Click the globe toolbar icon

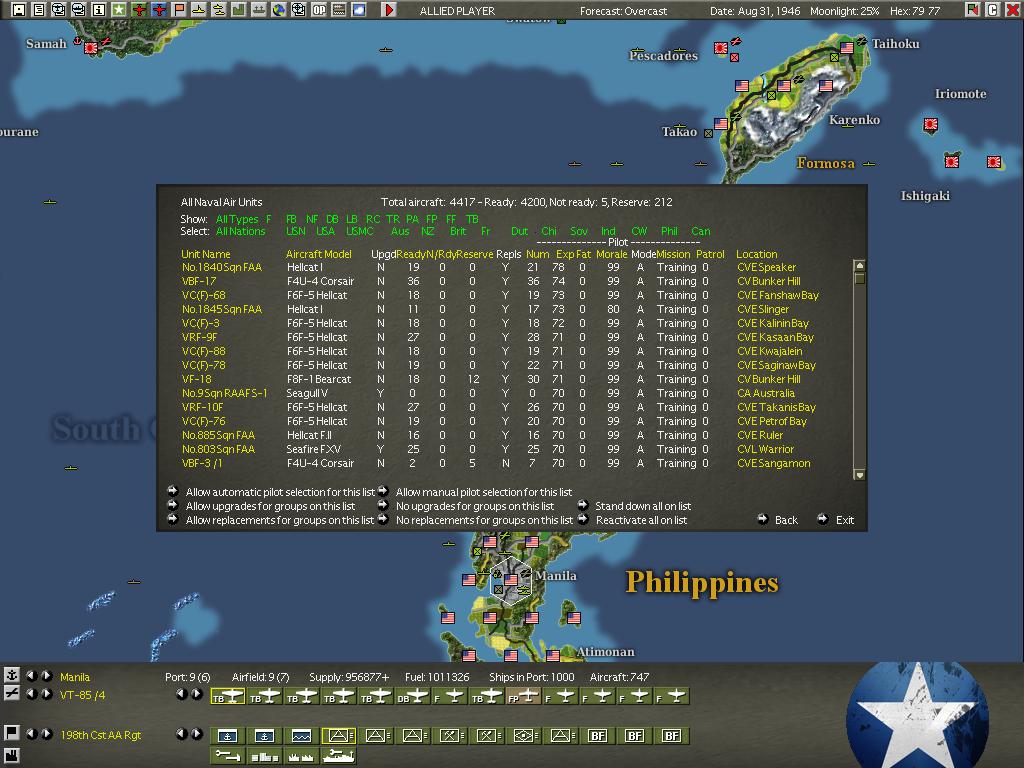[279, 9]
